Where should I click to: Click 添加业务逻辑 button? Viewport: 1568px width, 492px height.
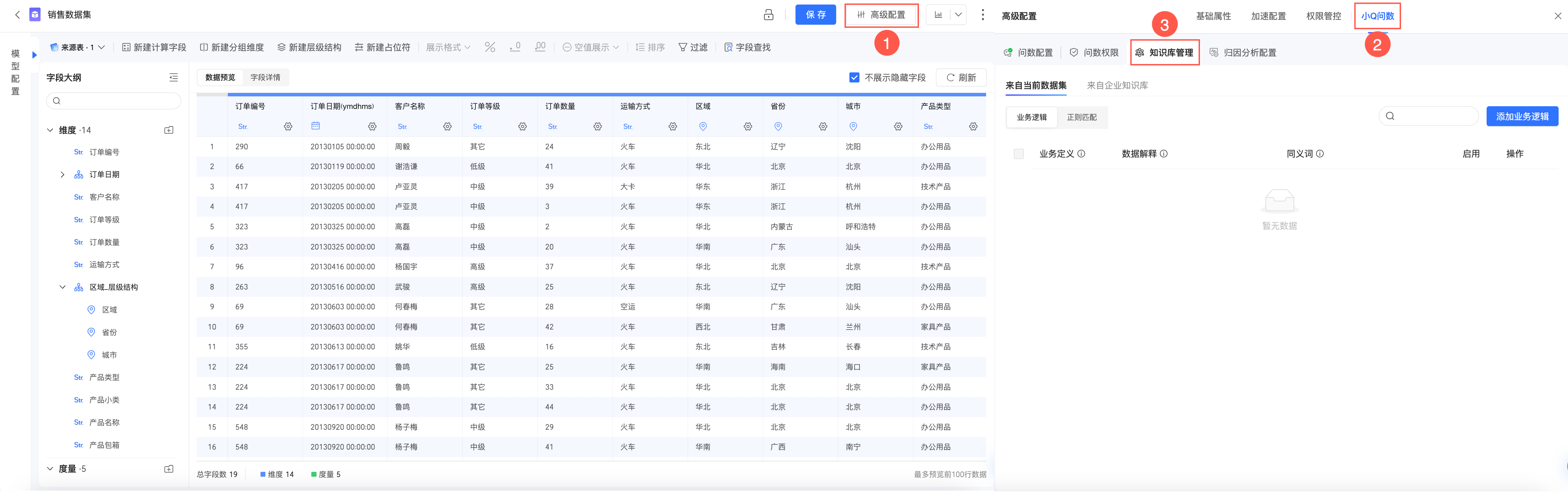(x=1522, y=116)
